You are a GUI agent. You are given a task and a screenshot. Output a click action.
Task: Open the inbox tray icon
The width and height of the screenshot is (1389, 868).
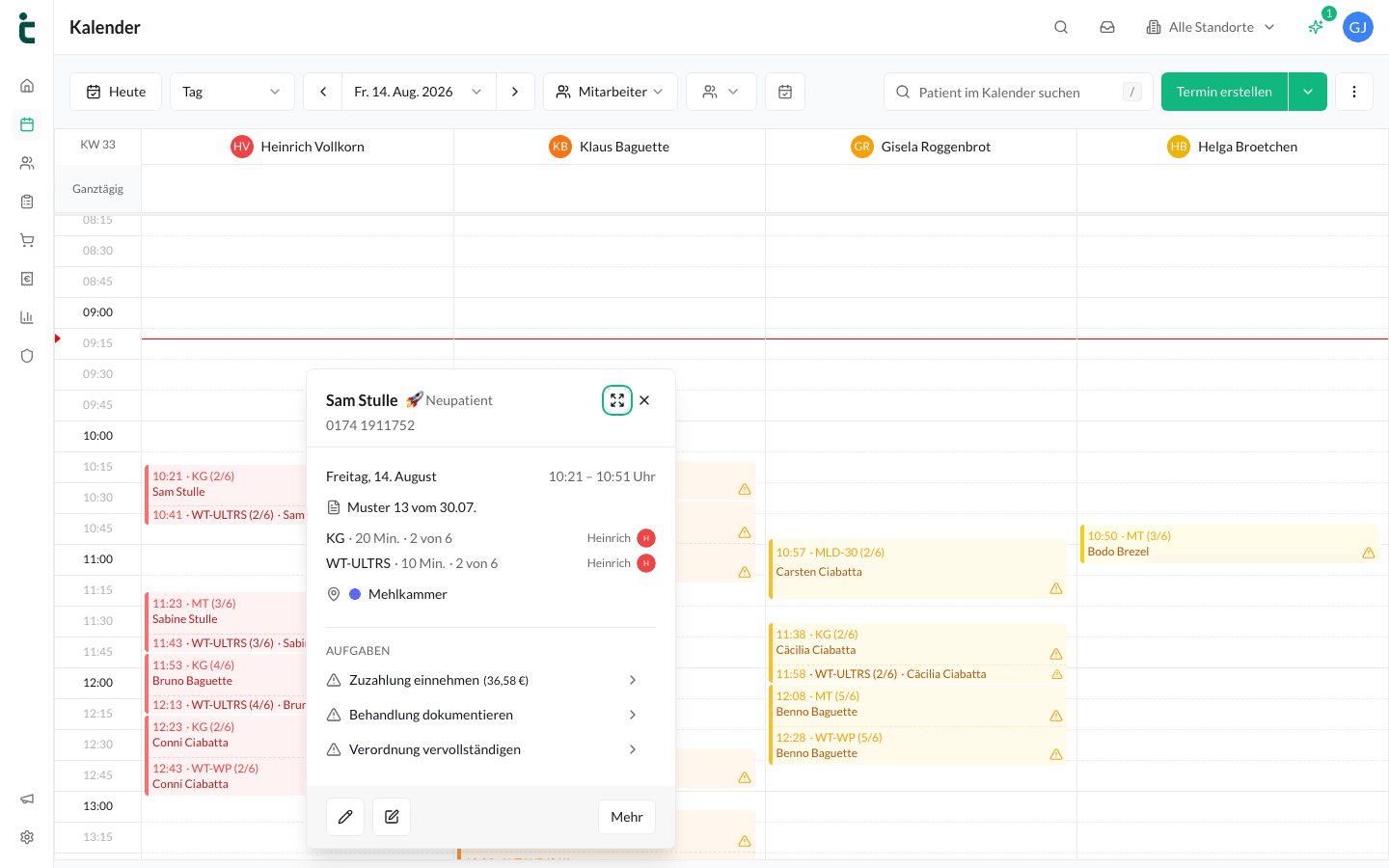(x=1107, y=27)
